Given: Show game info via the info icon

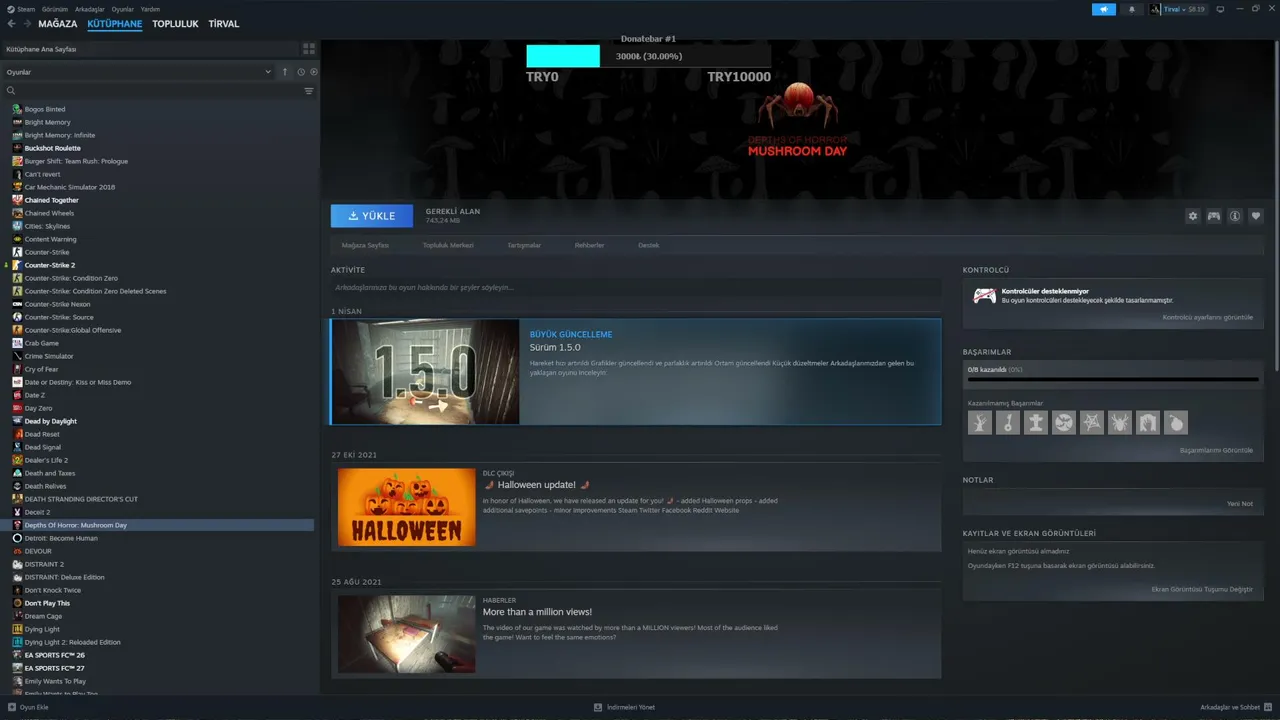Looking at the screenshot, I should [1235, 216].
